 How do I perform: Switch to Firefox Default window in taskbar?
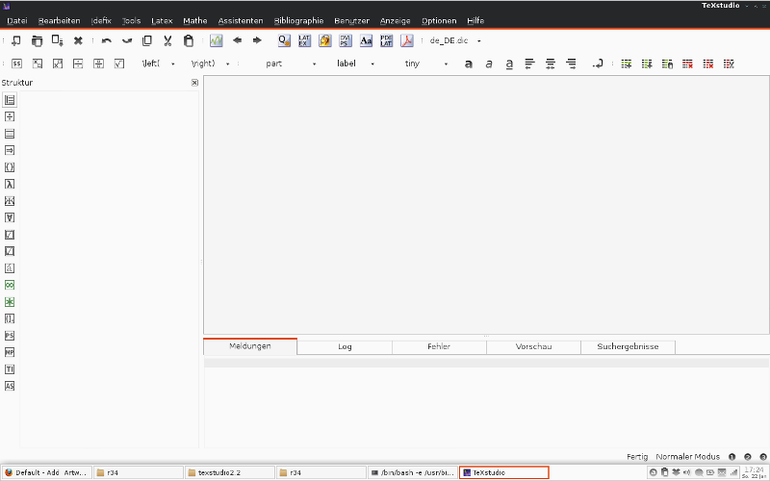click(46, 473)
